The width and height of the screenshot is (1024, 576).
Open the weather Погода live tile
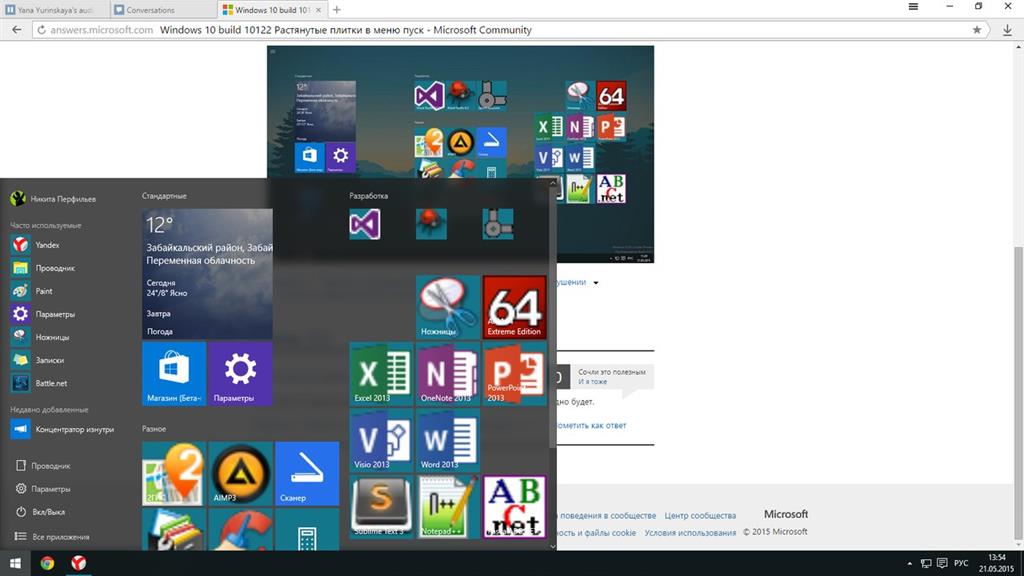click(207, 274)
